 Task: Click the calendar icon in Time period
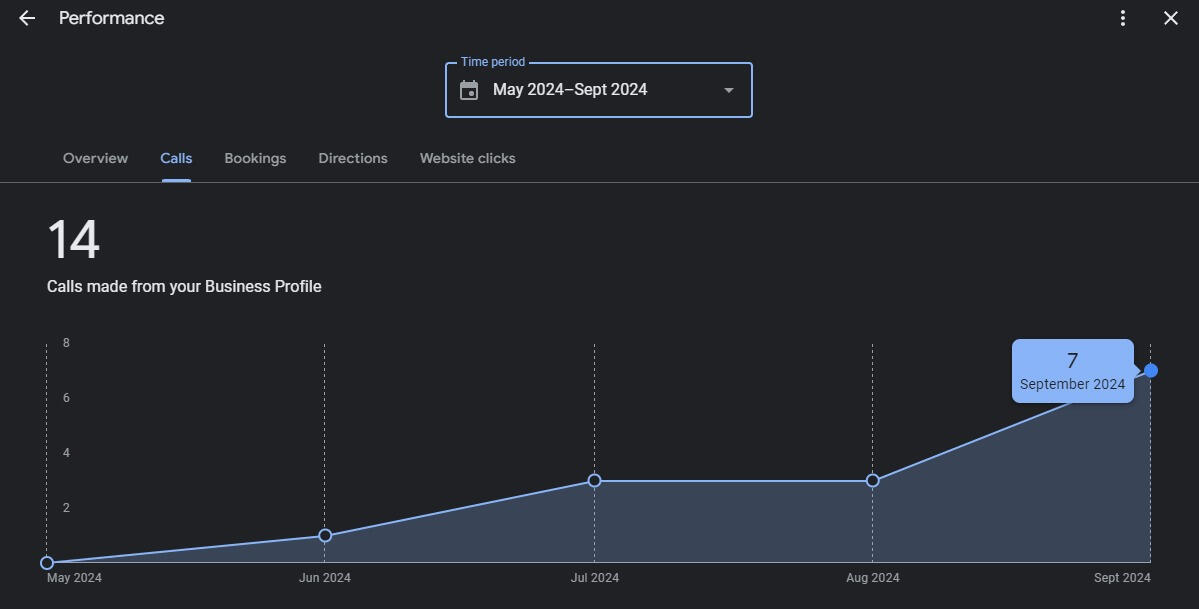(469, 90)
